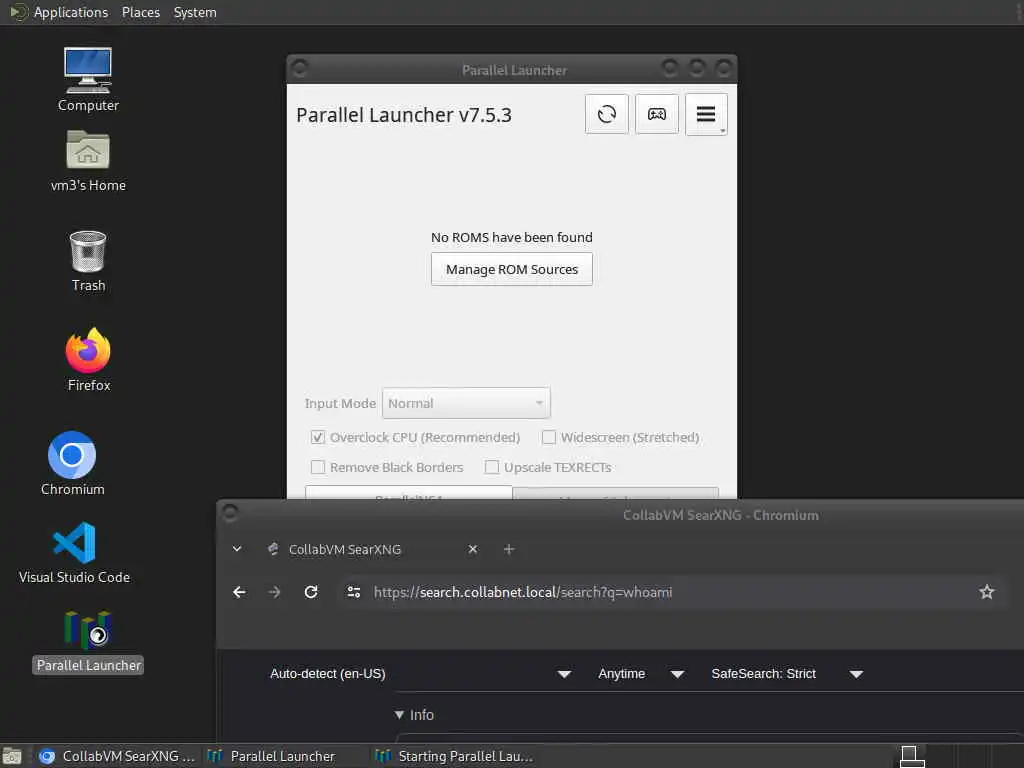1024x768 pixels.
Task: Collapse the Info section
Action: [414, 714]
